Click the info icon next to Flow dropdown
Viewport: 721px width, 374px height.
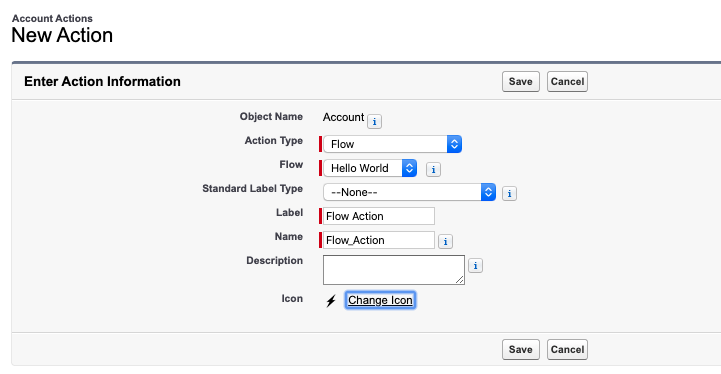click(x=433, y=169)
